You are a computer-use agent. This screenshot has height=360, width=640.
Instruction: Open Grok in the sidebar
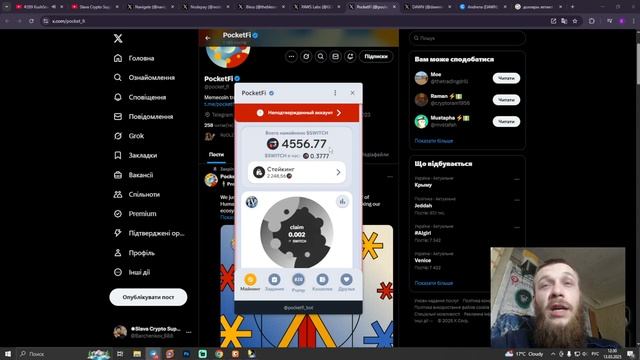point(129,136)
